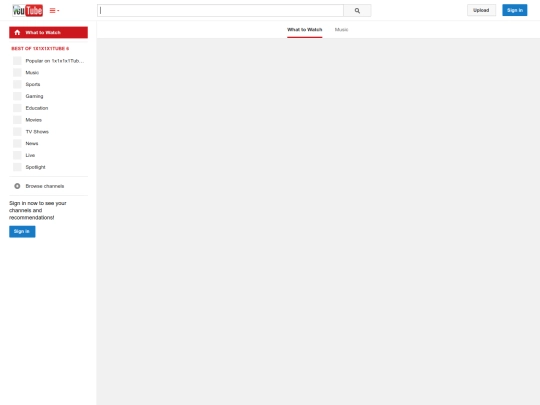
Task: Click the Browse channels plus icon
Action: pyautogui.click(x=17, y=186)
